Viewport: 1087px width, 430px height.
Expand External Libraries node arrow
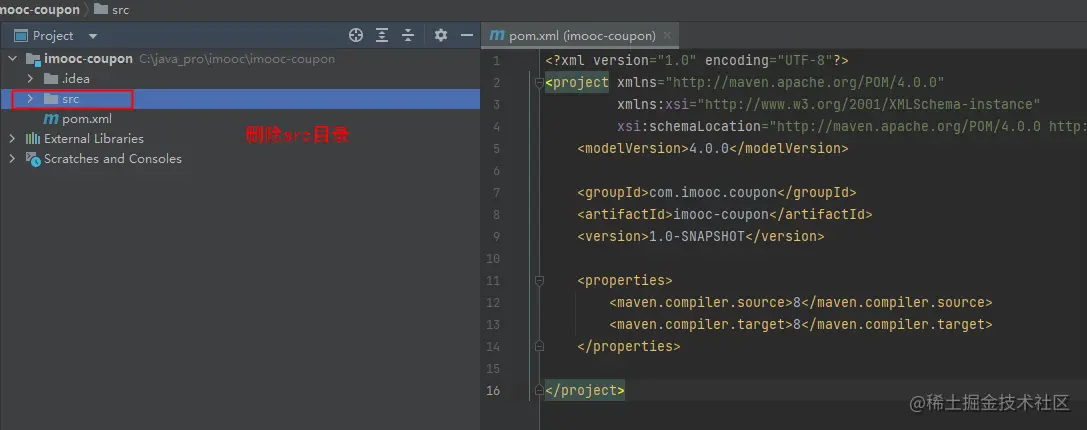point(12,139)
